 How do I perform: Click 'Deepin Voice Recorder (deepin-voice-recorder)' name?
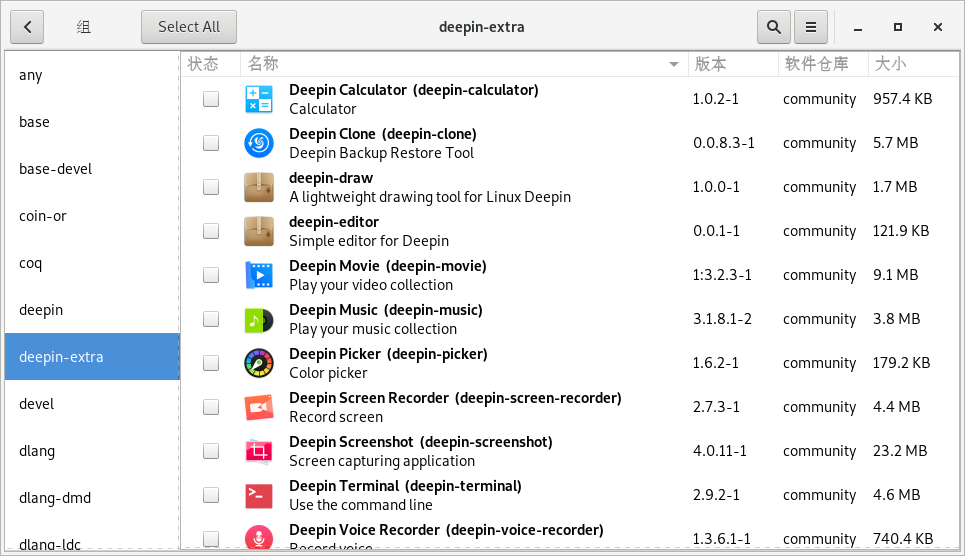(446, 530)
